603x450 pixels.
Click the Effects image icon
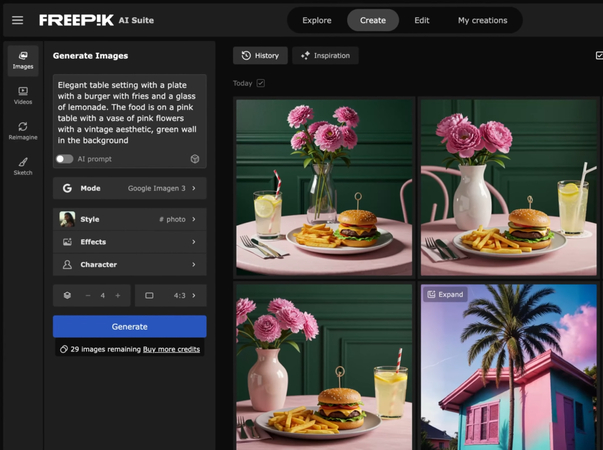(x=67, y=242)
